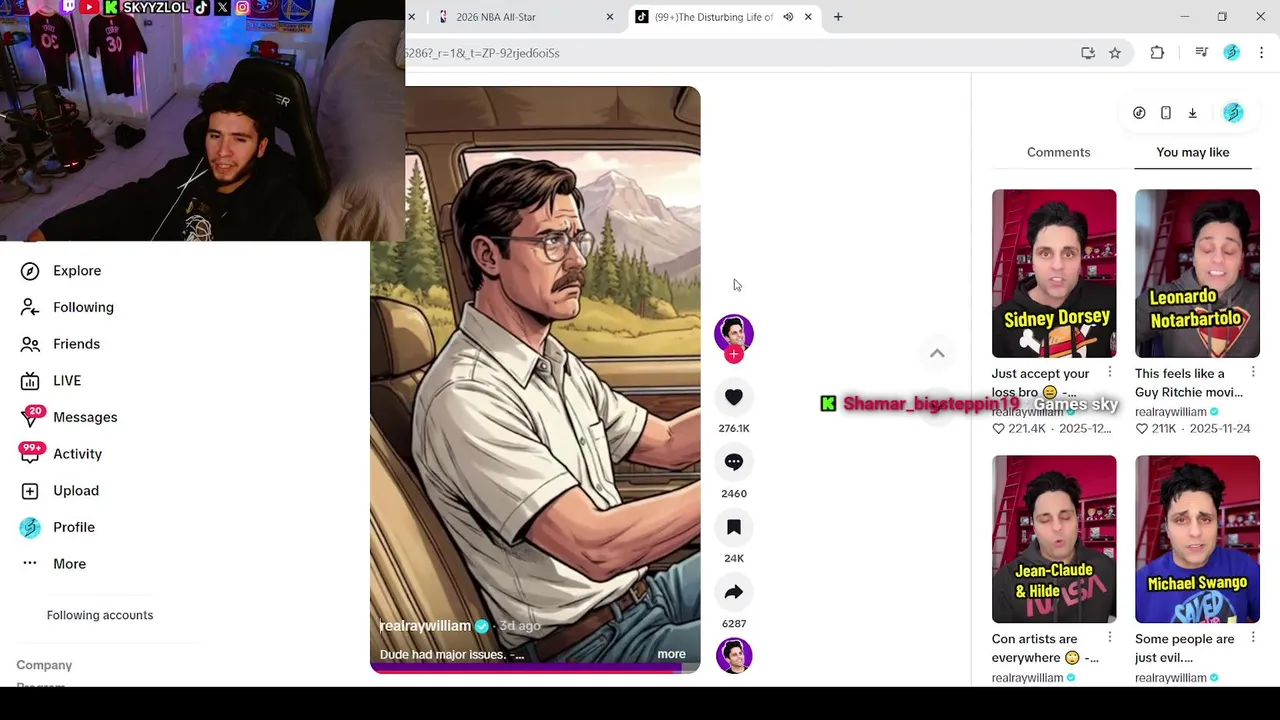Open the Sidney Dorsey video thumbnail
The image size is (1280, 720).
pos(1054,273)
